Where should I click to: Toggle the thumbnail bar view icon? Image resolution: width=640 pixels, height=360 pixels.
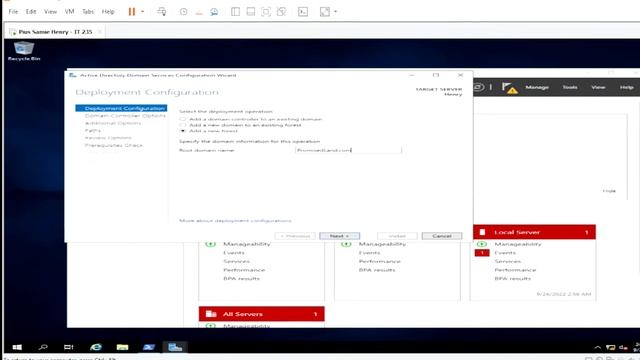[x=251, y=12]
